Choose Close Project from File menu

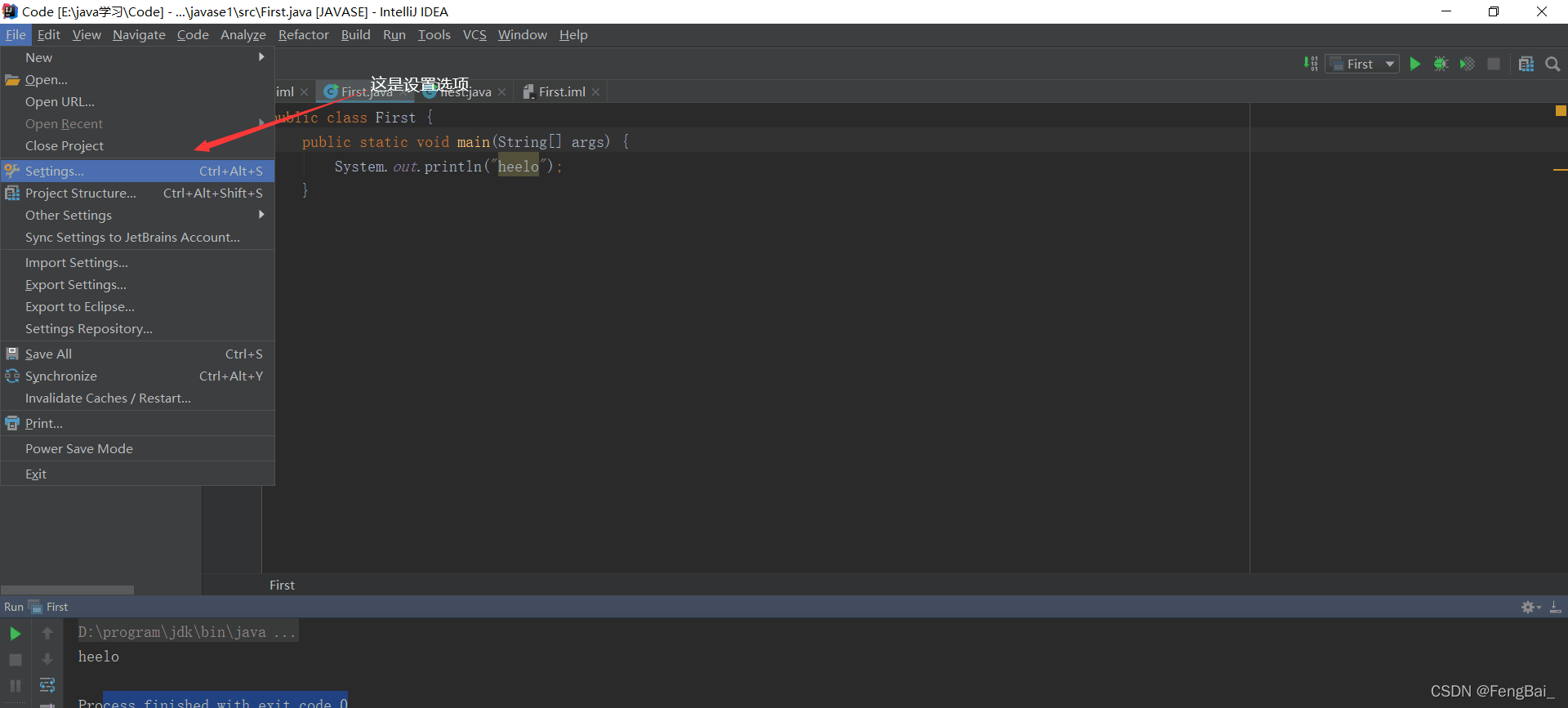pos(137,145)
